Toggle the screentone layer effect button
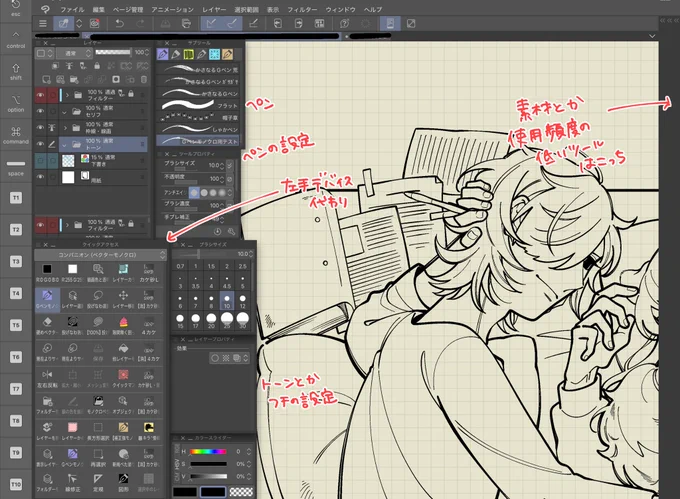 click(x=226, y=358)
